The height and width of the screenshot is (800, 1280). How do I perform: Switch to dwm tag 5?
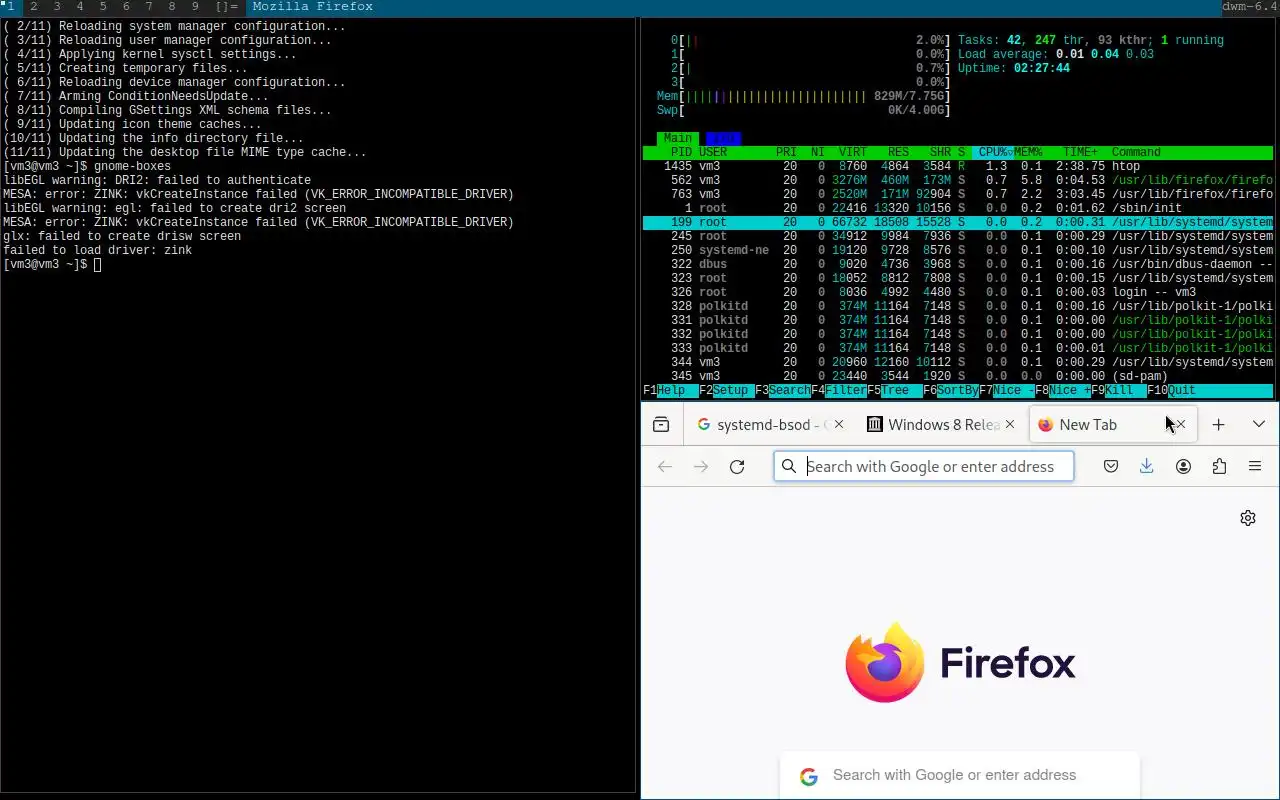tap(102, 7)
